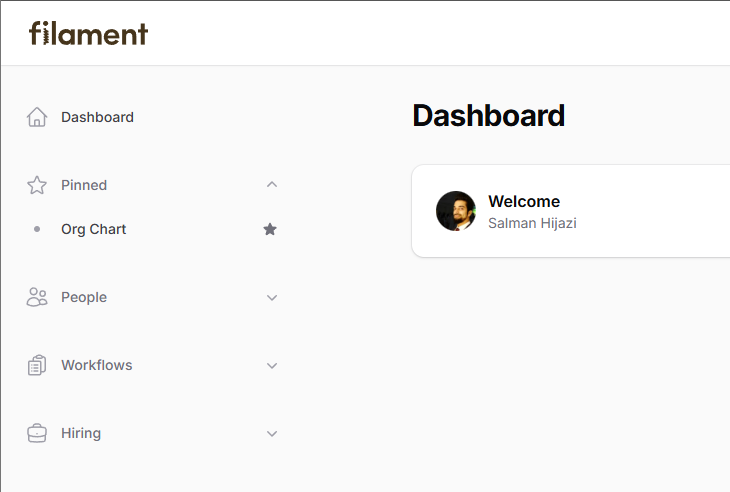This screenshot has width=730, height=492.
Task: Click the Workflows group label
Action: click(x=96, y=365)
